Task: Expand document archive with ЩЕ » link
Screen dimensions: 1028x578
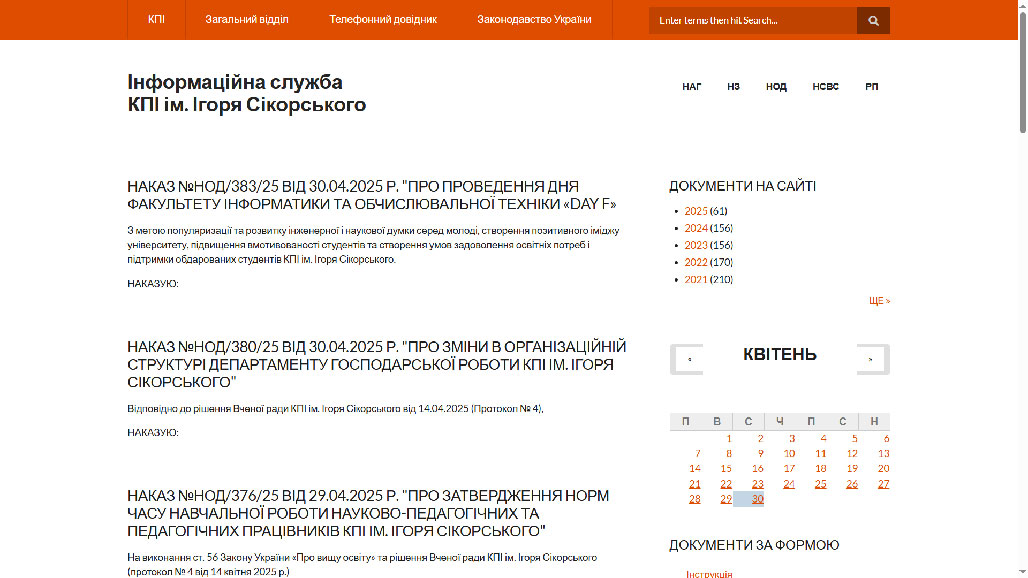Action: pos(879,300)
